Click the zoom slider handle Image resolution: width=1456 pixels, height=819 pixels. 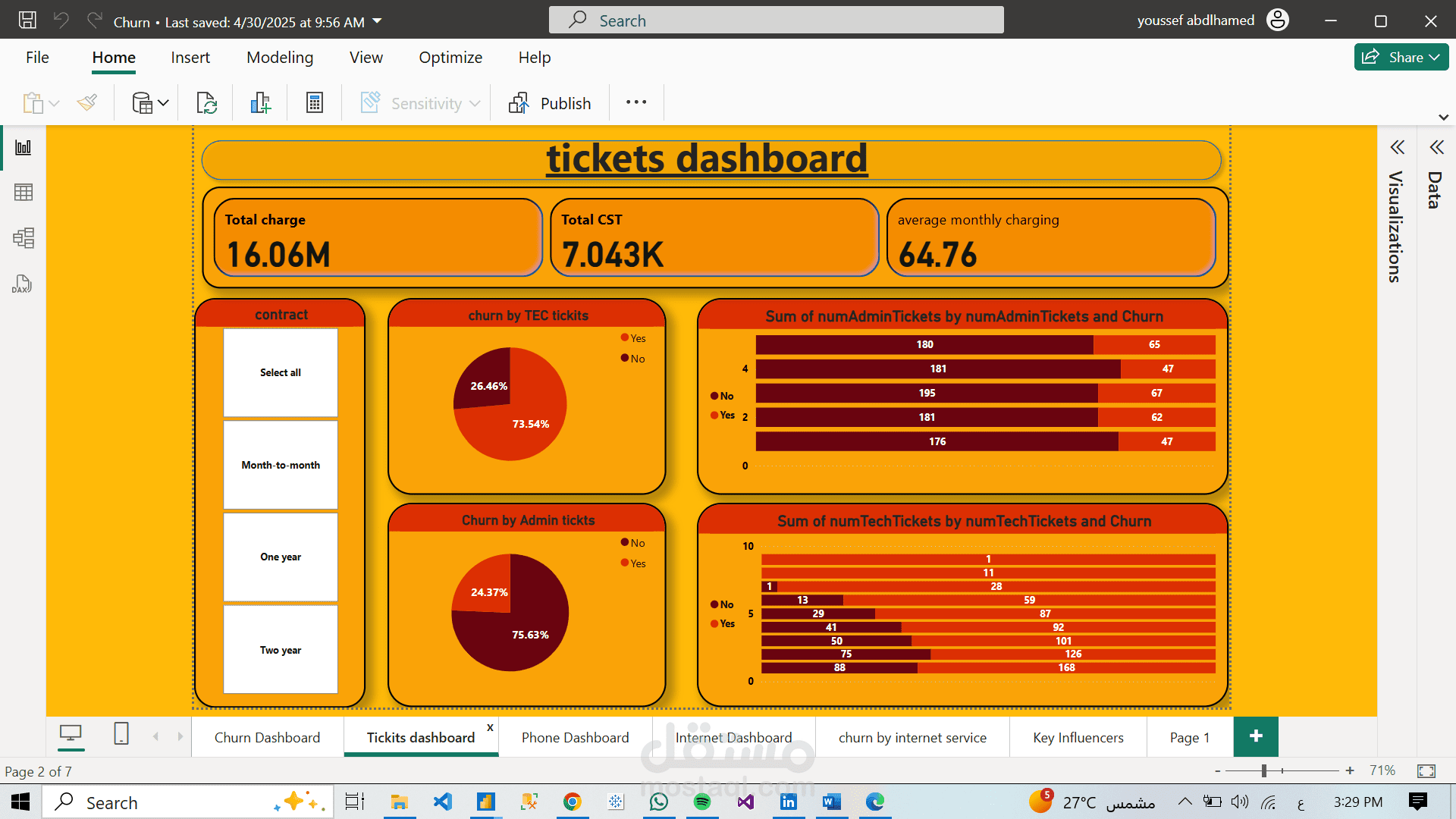pos(1264,771)
